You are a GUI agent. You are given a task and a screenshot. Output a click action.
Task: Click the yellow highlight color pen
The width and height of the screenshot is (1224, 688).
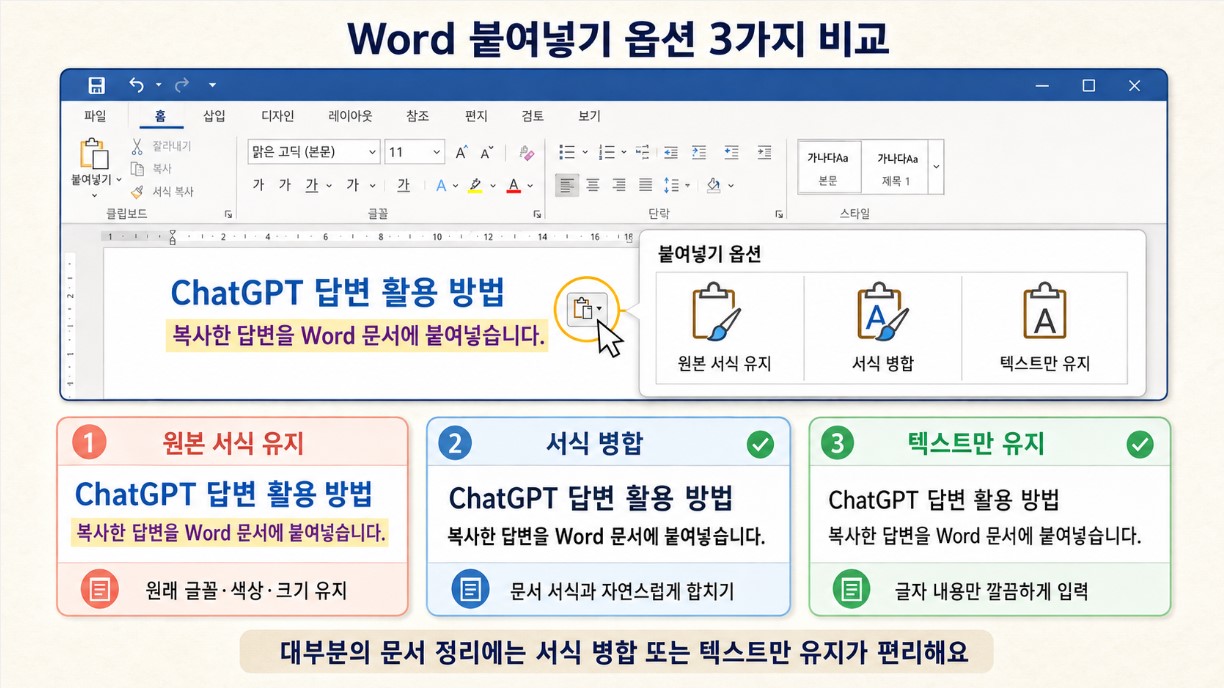click(x=475, y=185)
